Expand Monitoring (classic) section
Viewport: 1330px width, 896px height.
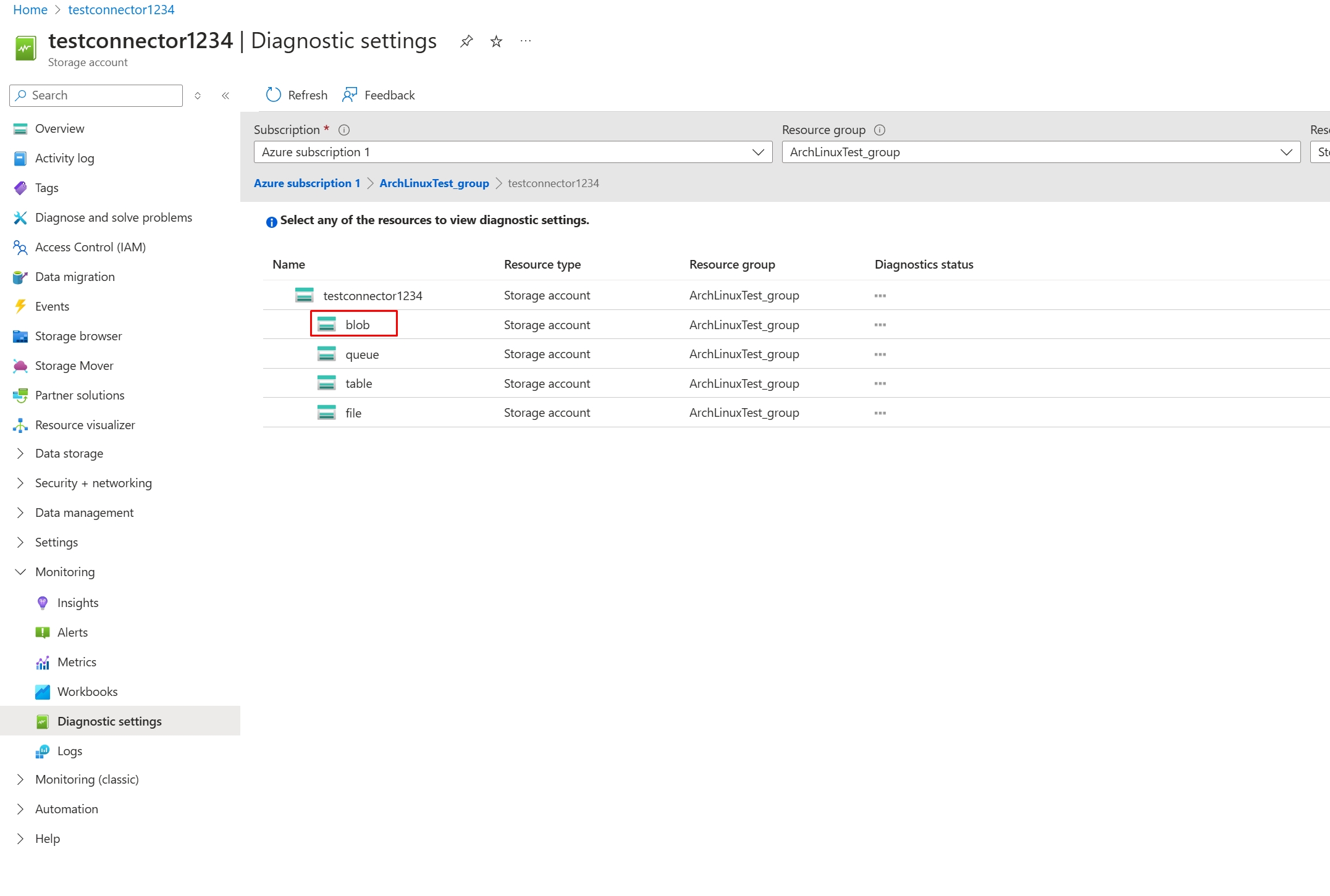coord(20,779)
